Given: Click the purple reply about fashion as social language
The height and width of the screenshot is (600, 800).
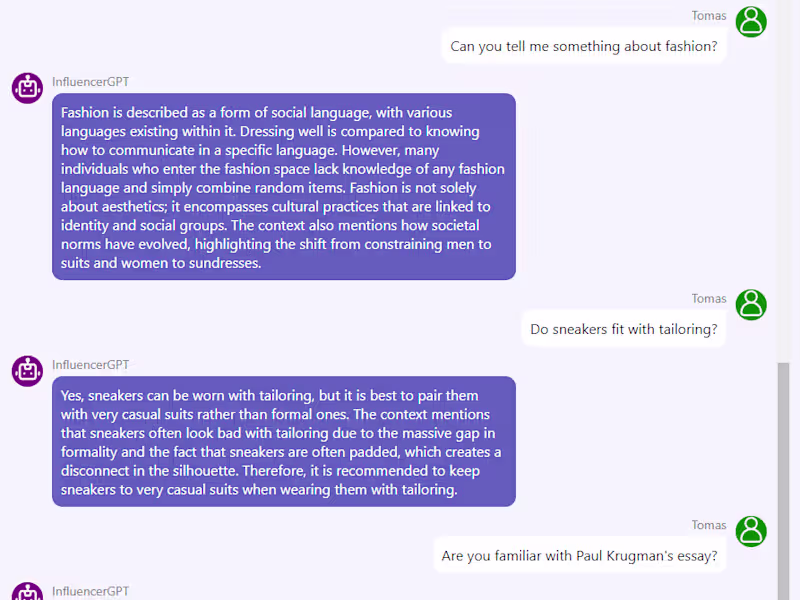Looking at the screenshot, I should [x=283, y=187].
